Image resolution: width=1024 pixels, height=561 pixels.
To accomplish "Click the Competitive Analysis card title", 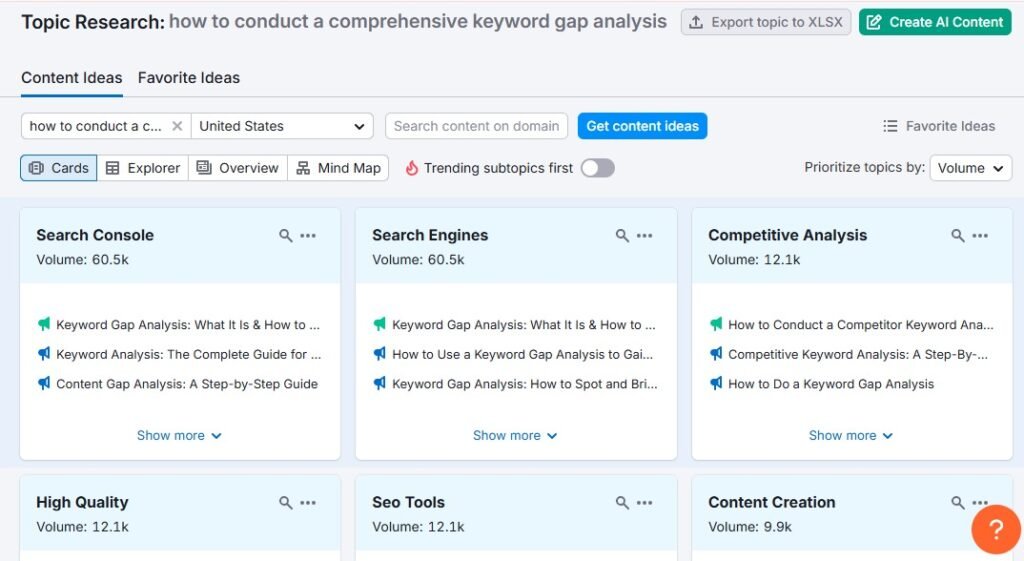I will (788, 235).
